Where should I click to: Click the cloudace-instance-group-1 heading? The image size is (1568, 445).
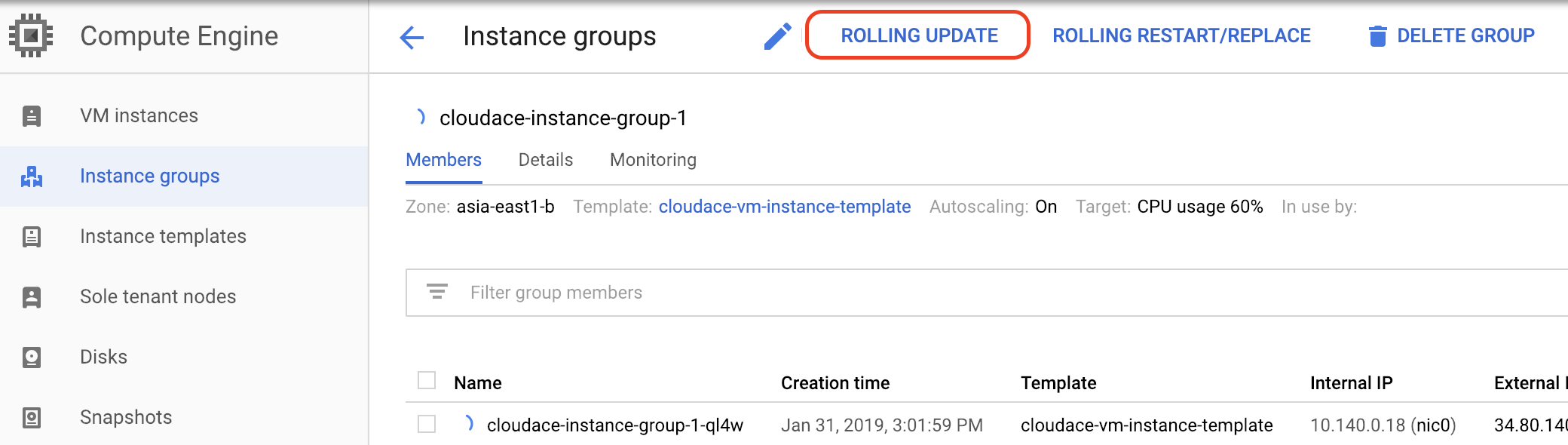[x=563, y=118]
